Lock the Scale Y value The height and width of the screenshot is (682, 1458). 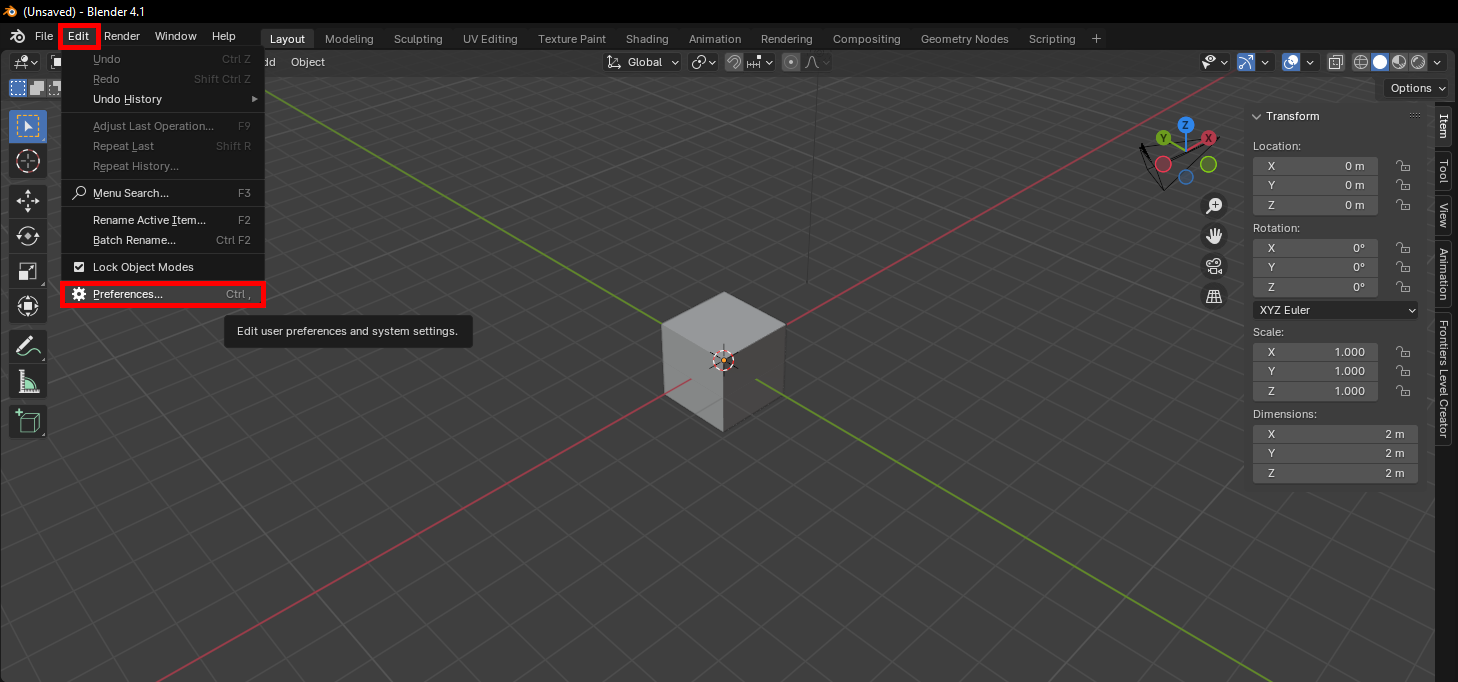coord(1403,371)
